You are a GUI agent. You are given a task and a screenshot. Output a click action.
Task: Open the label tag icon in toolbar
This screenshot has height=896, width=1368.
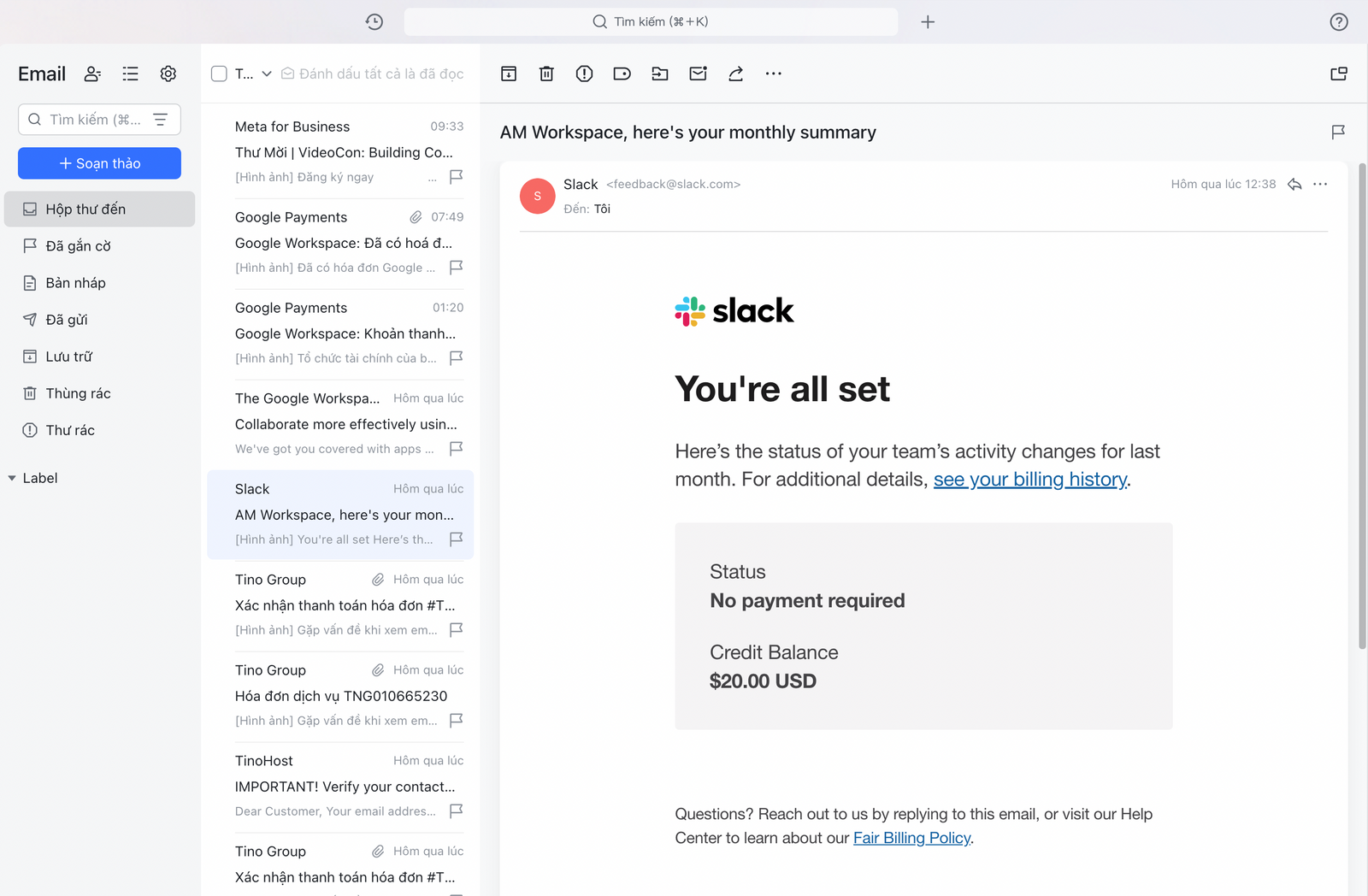coord(622,74)
